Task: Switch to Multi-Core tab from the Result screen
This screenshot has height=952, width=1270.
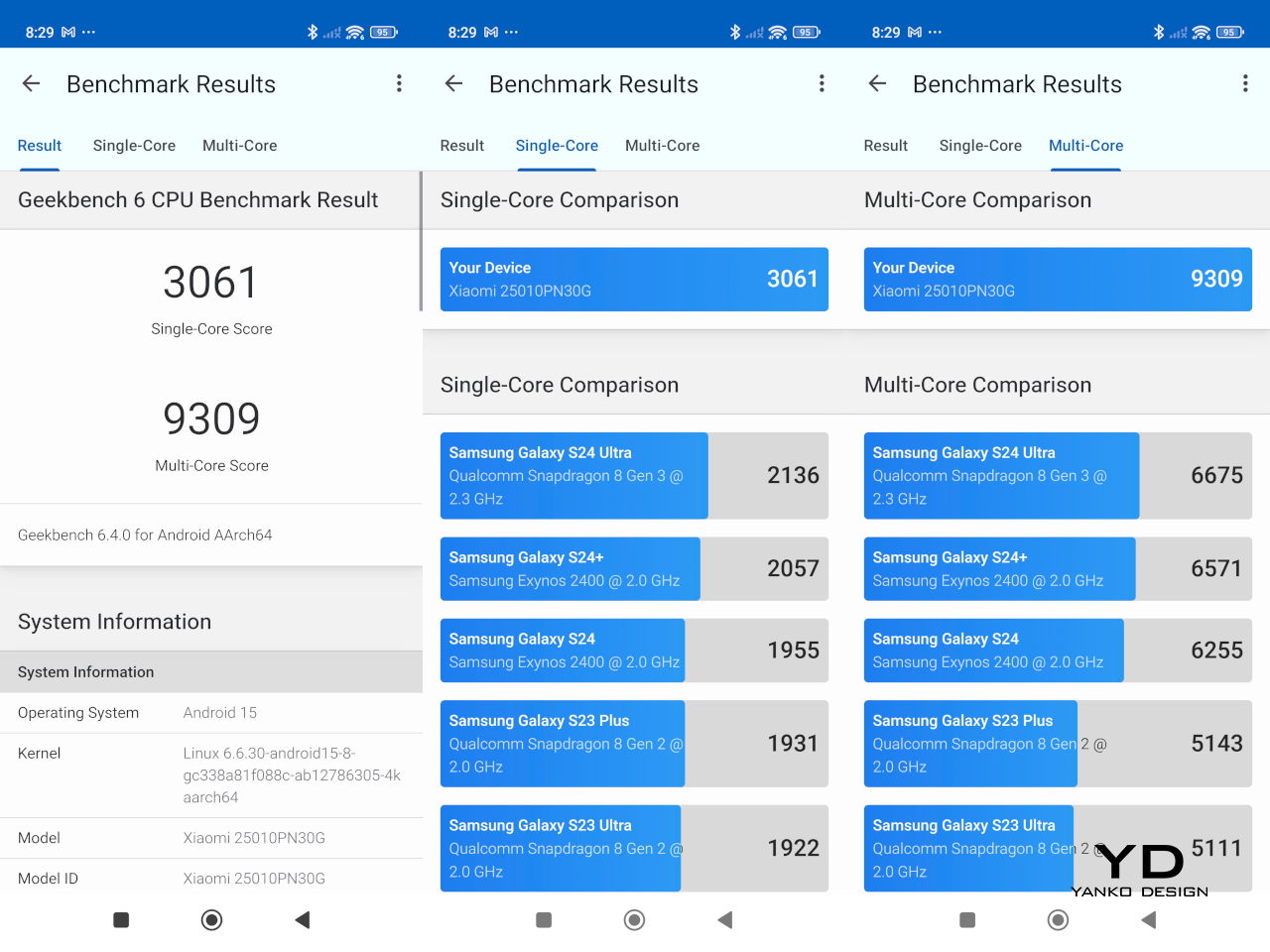Action: pos(239,146)
